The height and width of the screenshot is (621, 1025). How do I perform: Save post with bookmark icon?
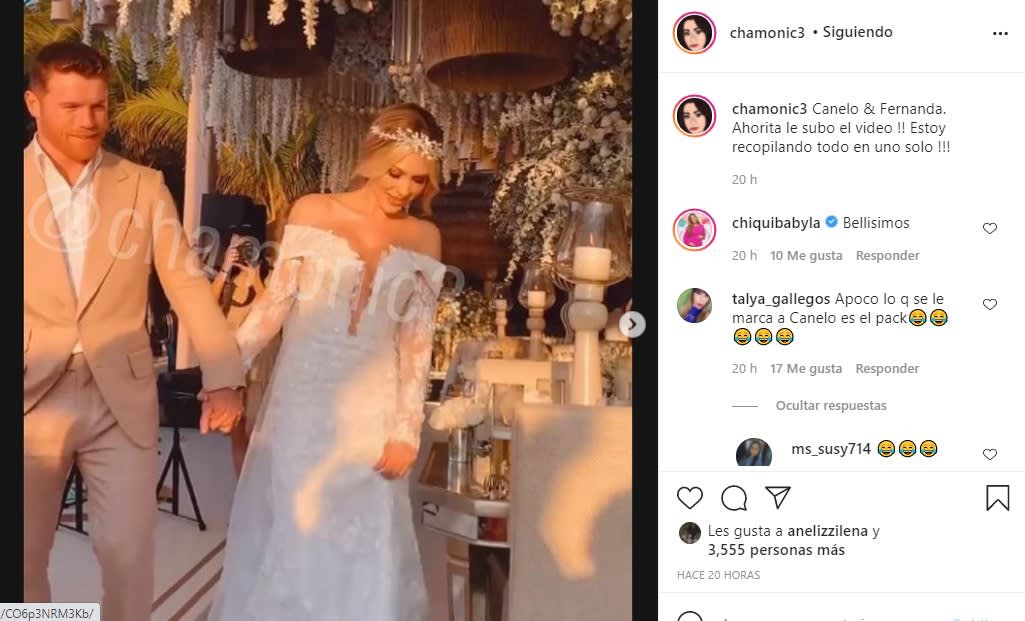tap(998, 498)
